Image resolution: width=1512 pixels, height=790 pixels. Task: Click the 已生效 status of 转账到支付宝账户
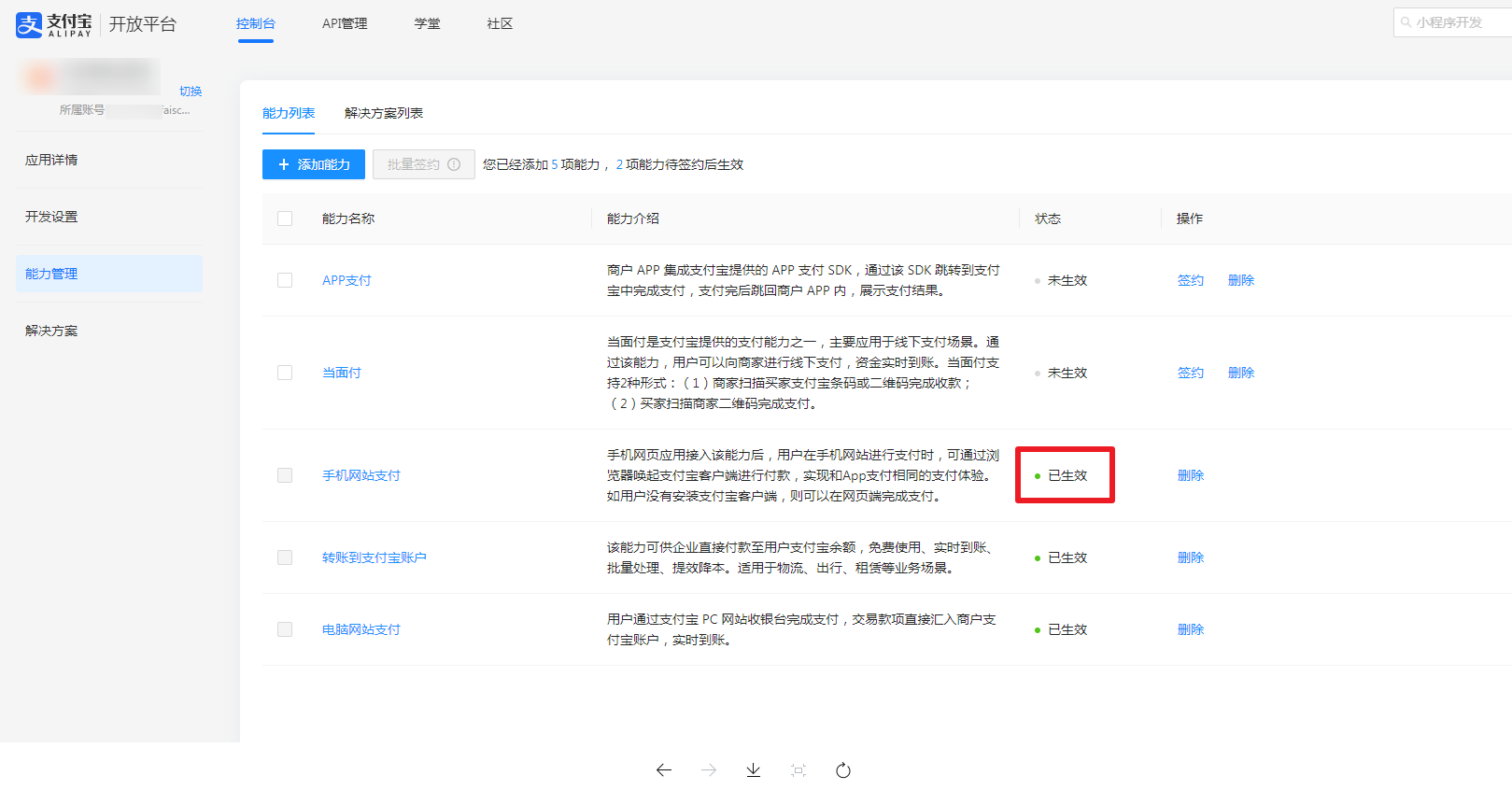pos(1061,557)
